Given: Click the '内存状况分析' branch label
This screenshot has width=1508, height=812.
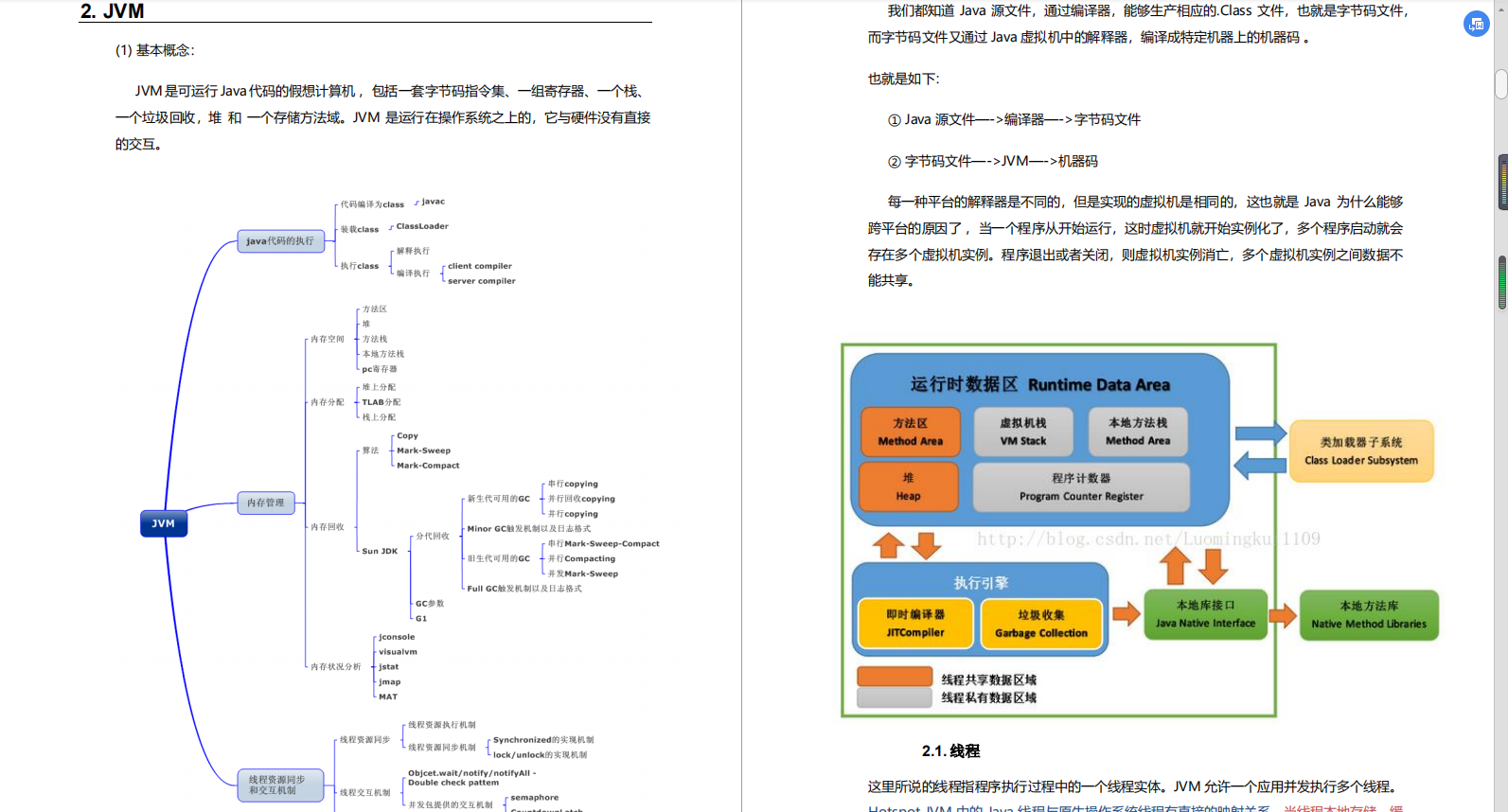Looking at the screenshot, I should 336,667.
